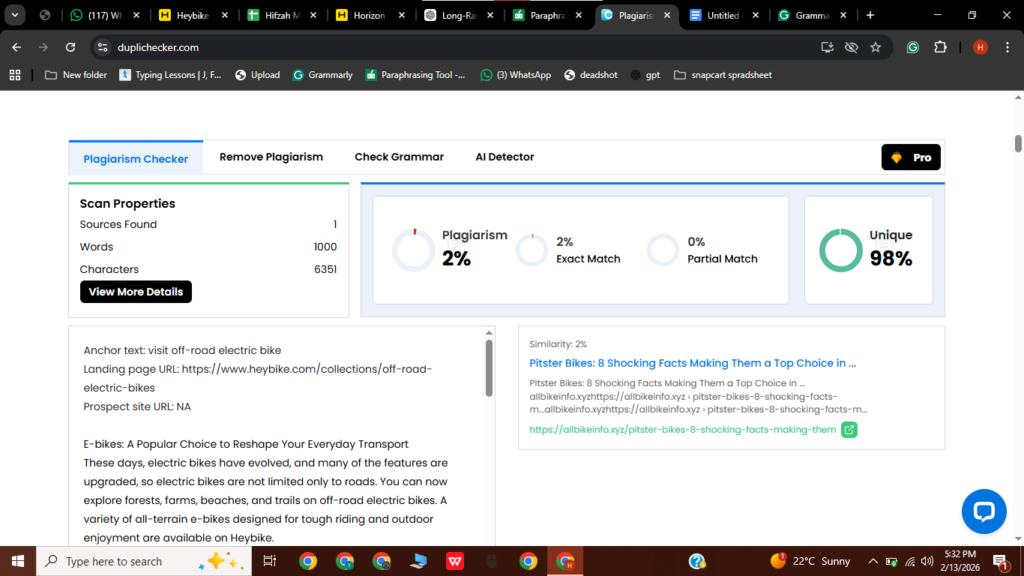Screen dimensions: 1024x576
Task: Open the 'New folder' bookmarks folder
Action: (x=75, y=75)
